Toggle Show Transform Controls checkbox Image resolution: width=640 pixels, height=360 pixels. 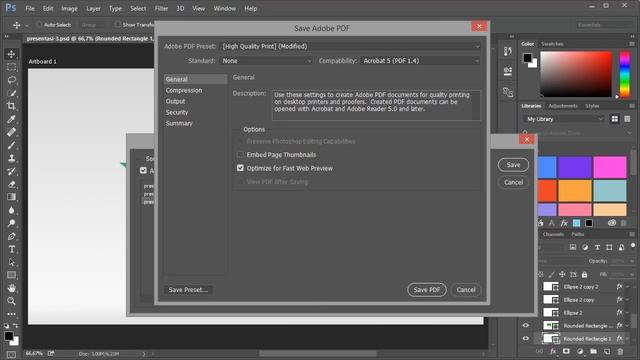coord(118,25)
